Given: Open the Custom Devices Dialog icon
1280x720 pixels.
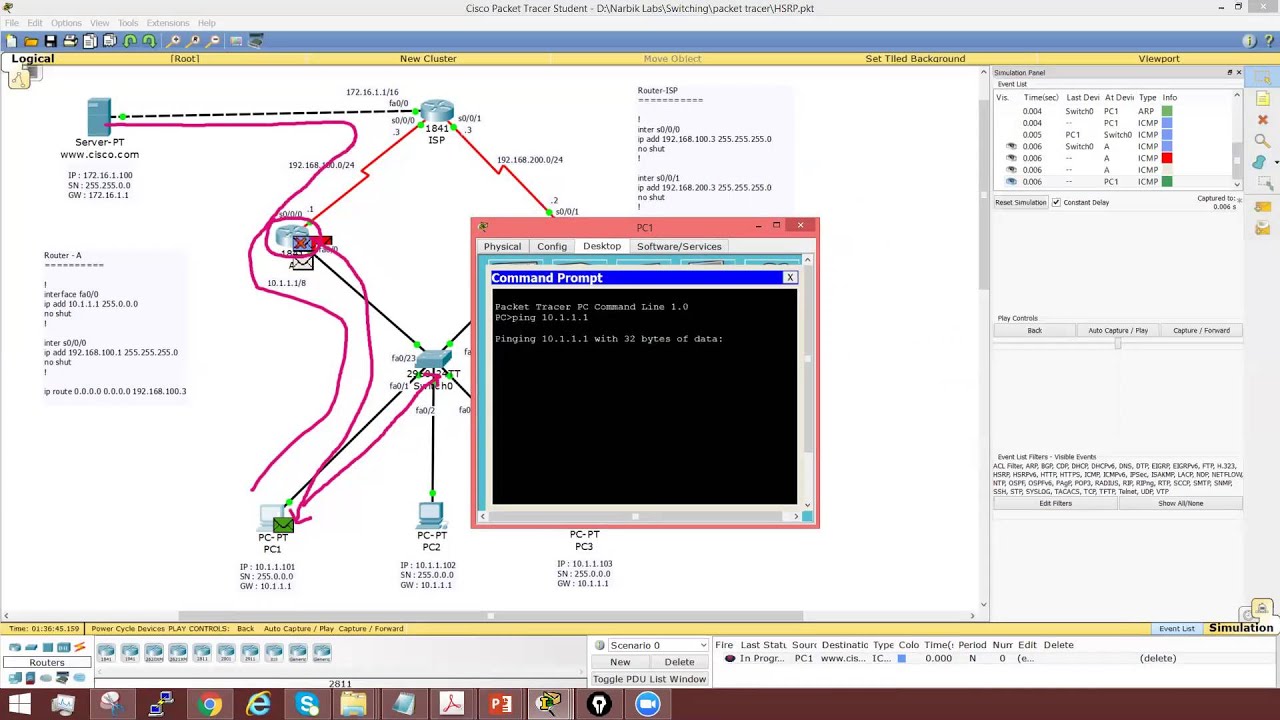Looking at the screenshot, I should tap(256, 41).
